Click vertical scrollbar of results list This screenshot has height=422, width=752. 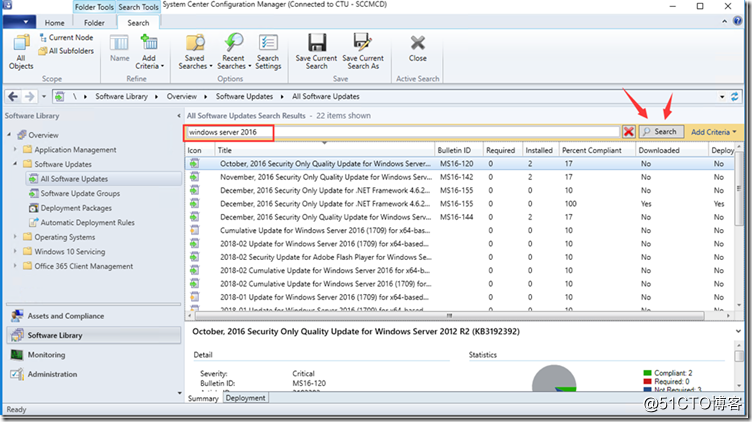pyautogui.click(x=739, y=189)
